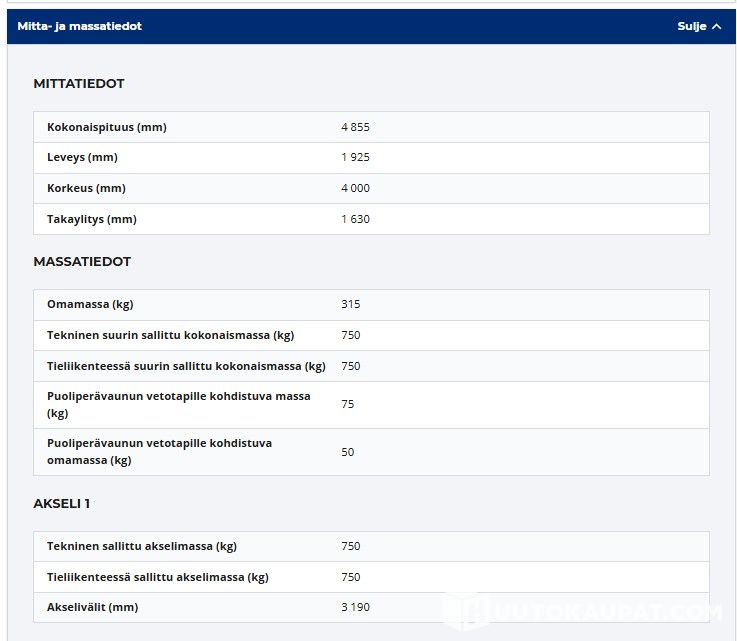Select the Takaylitys (mm) row label

[x=91, y=220]
